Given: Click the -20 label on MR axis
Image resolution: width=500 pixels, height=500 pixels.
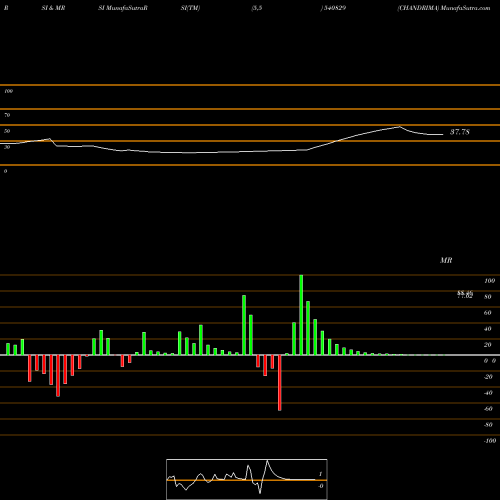Looking at the screenshot, I should 488,377.
